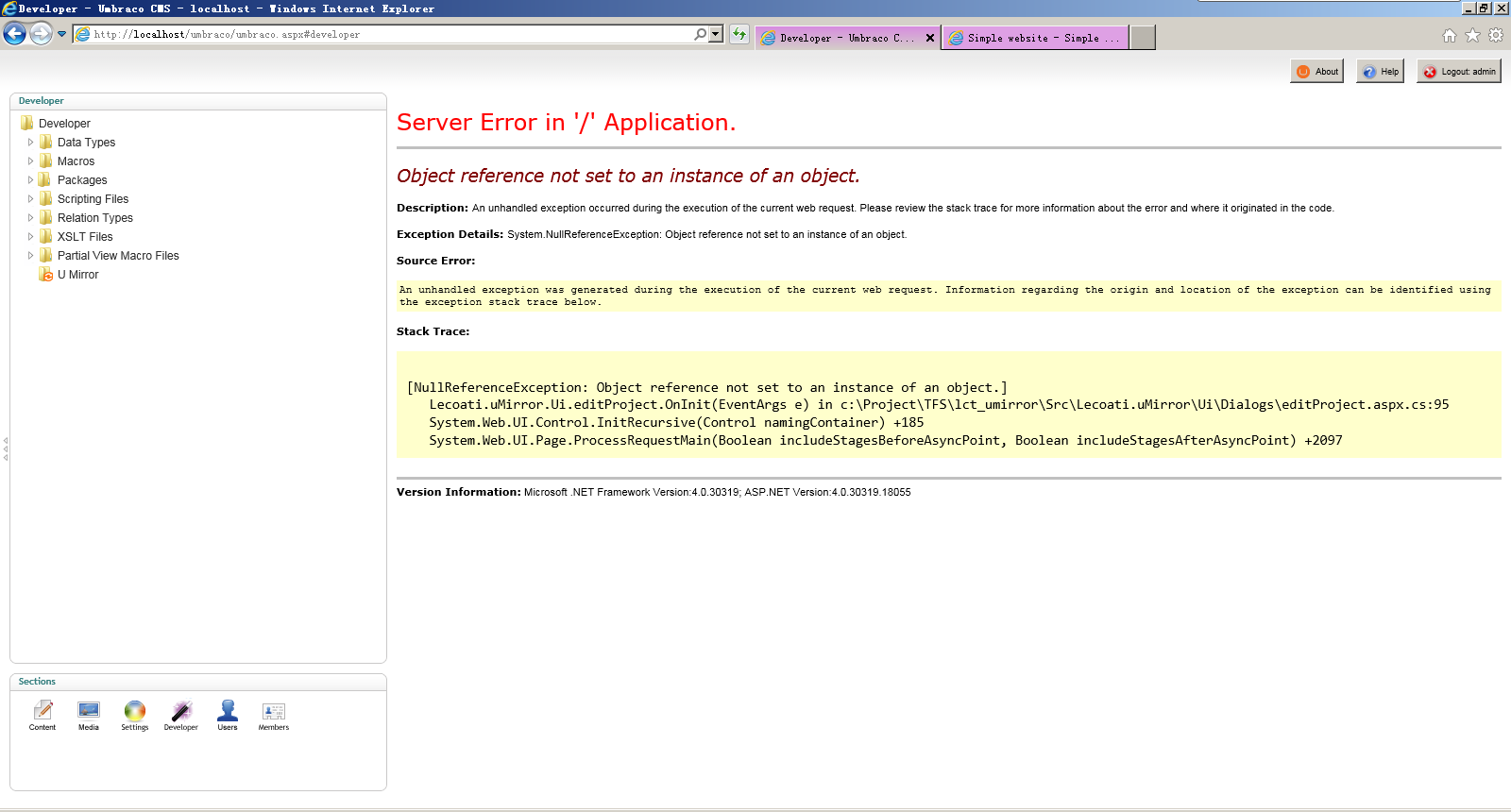Click the U Mirror tree icon
This screenshot has height=812, width=1511.
[x=45, y=275]
